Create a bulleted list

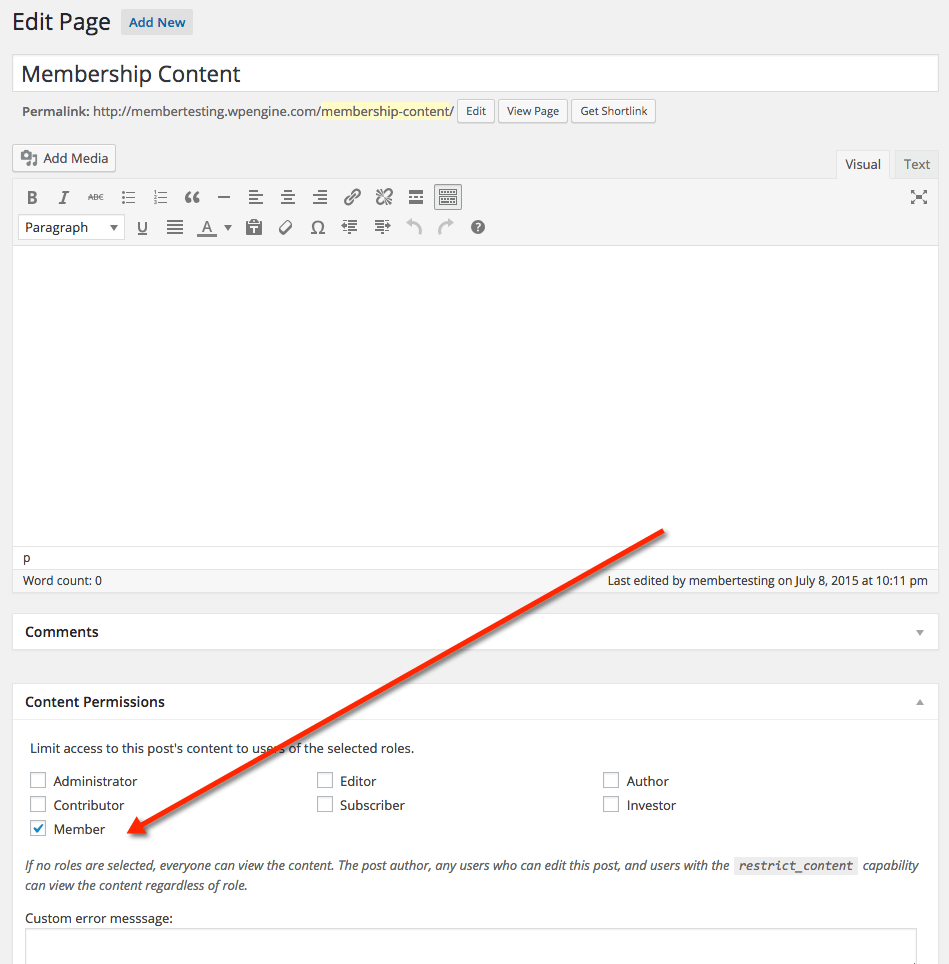pos(128,197)
